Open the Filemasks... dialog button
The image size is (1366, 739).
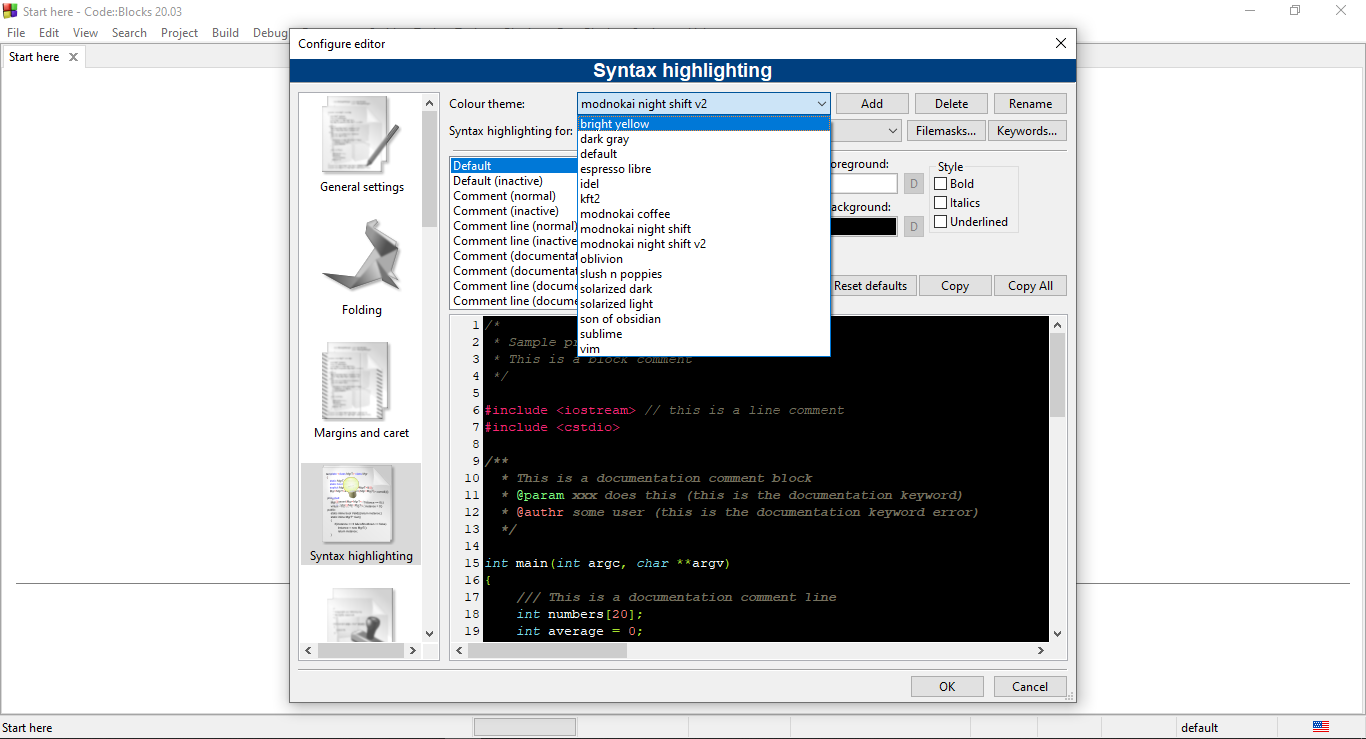coord(946,131)
